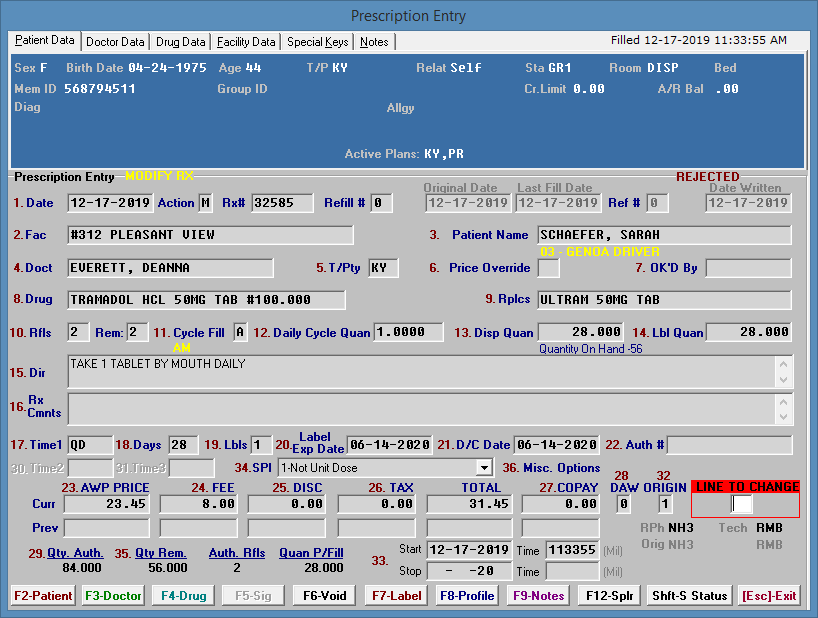Select the Facility Data tab

pos(246,42)
